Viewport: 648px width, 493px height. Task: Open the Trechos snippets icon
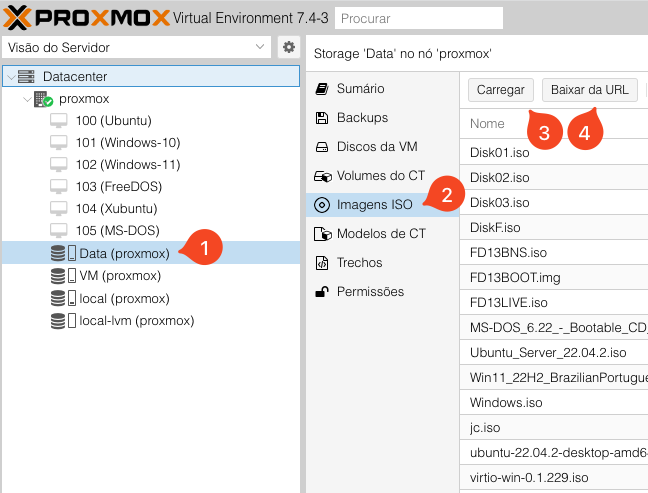coord(322,263)
